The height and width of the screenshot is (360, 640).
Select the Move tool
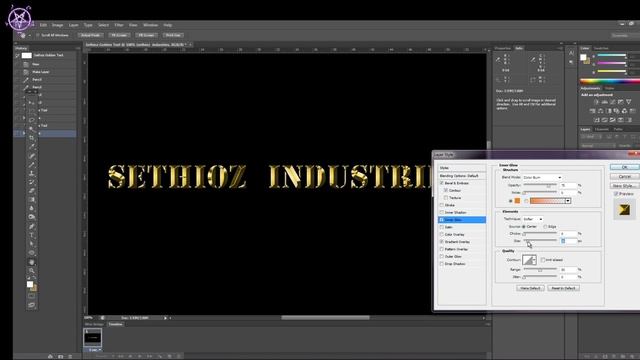[x=32, y=102]
